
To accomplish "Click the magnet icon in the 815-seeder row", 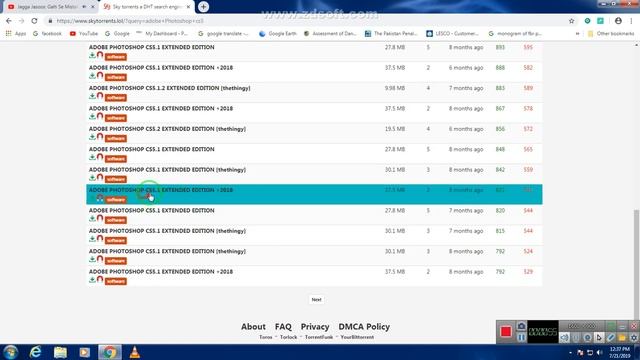I will [100, 239].
